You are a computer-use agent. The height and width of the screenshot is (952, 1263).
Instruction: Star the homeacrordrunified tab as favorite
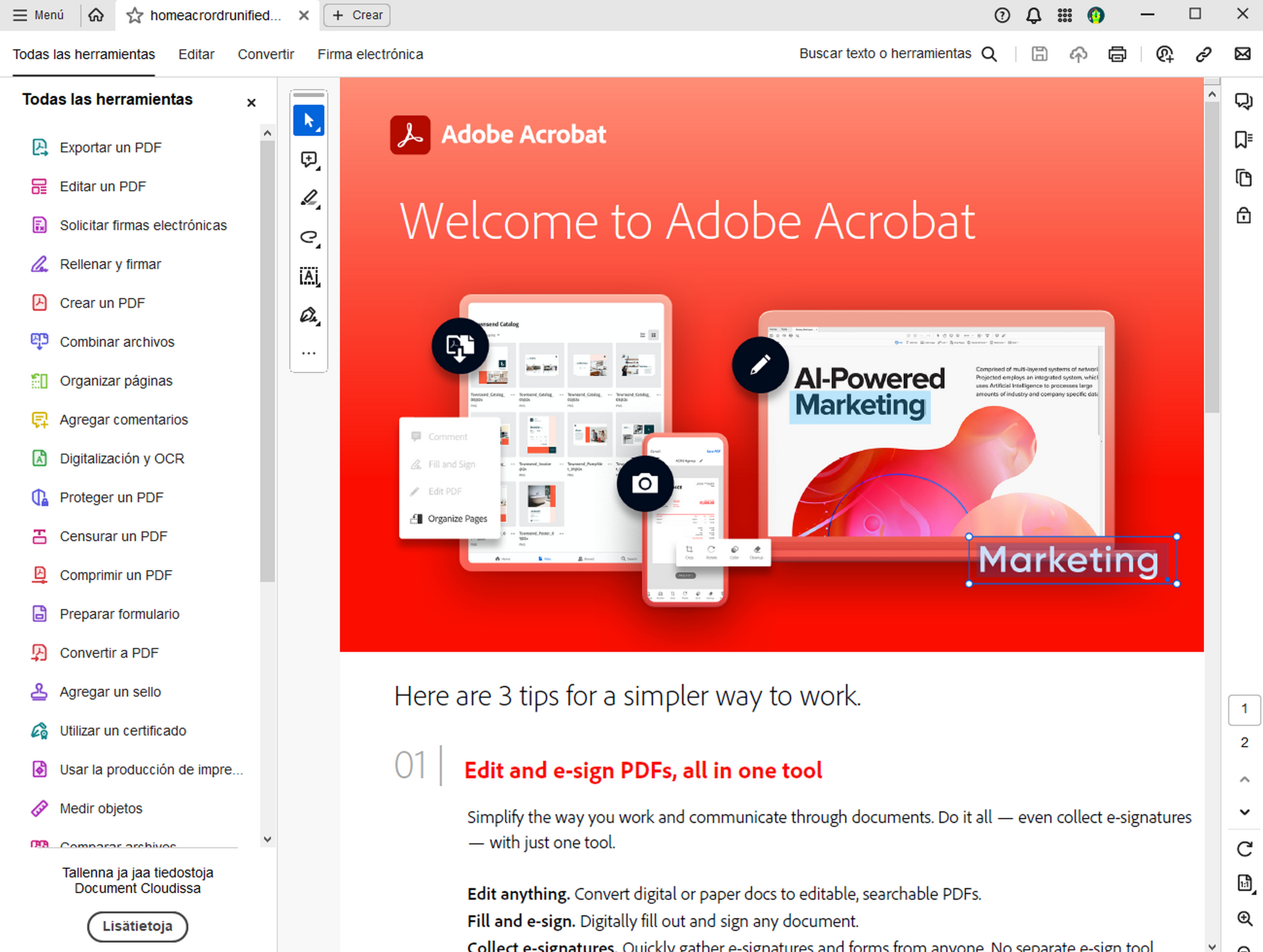point(135,15)
